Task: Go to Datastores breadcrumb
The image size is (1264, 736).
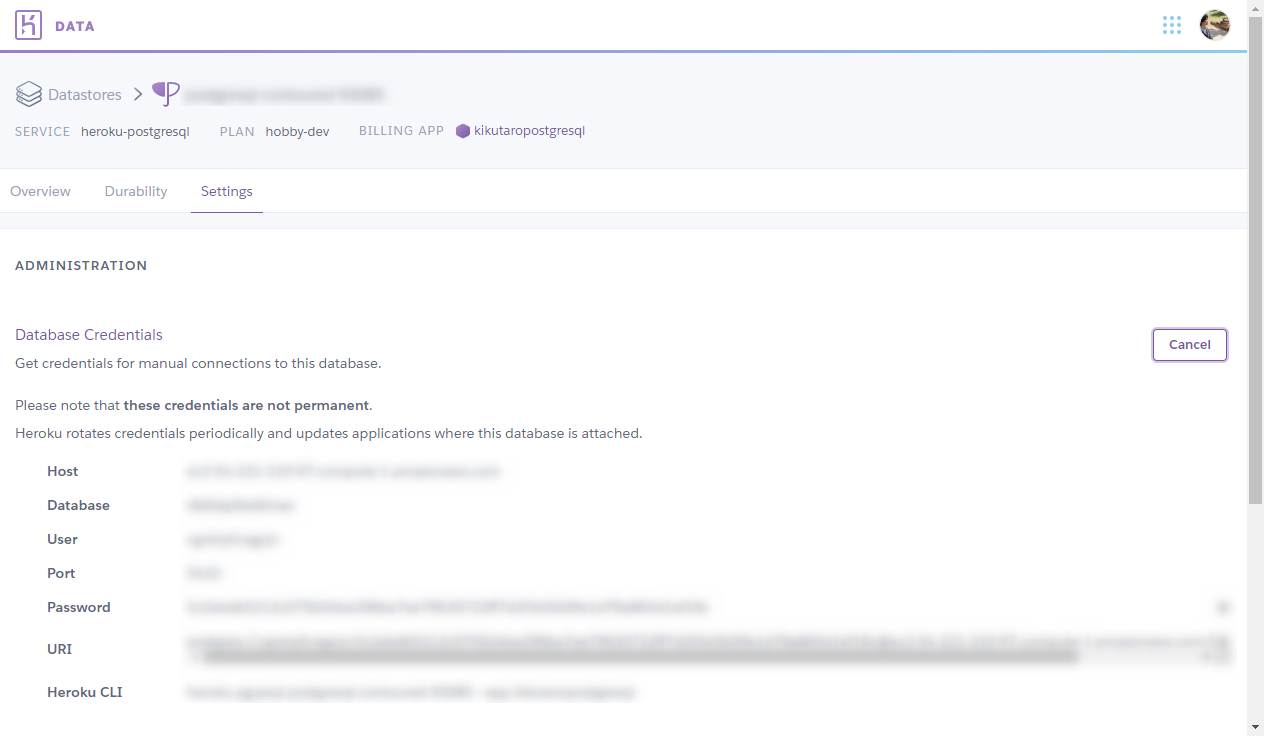Action: [85, 95]
